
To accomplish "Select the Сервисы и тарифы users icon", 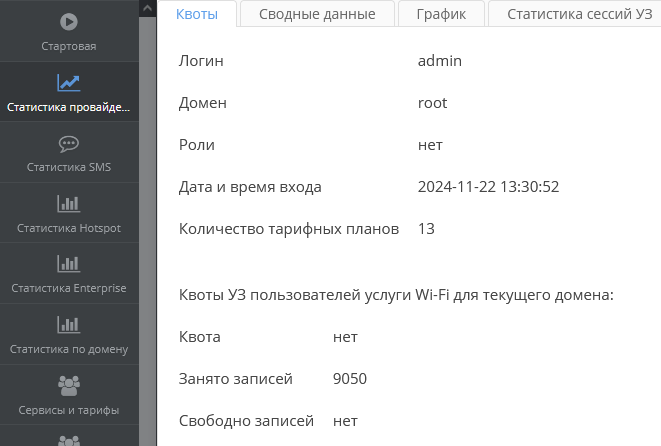I will pos(68,385).
